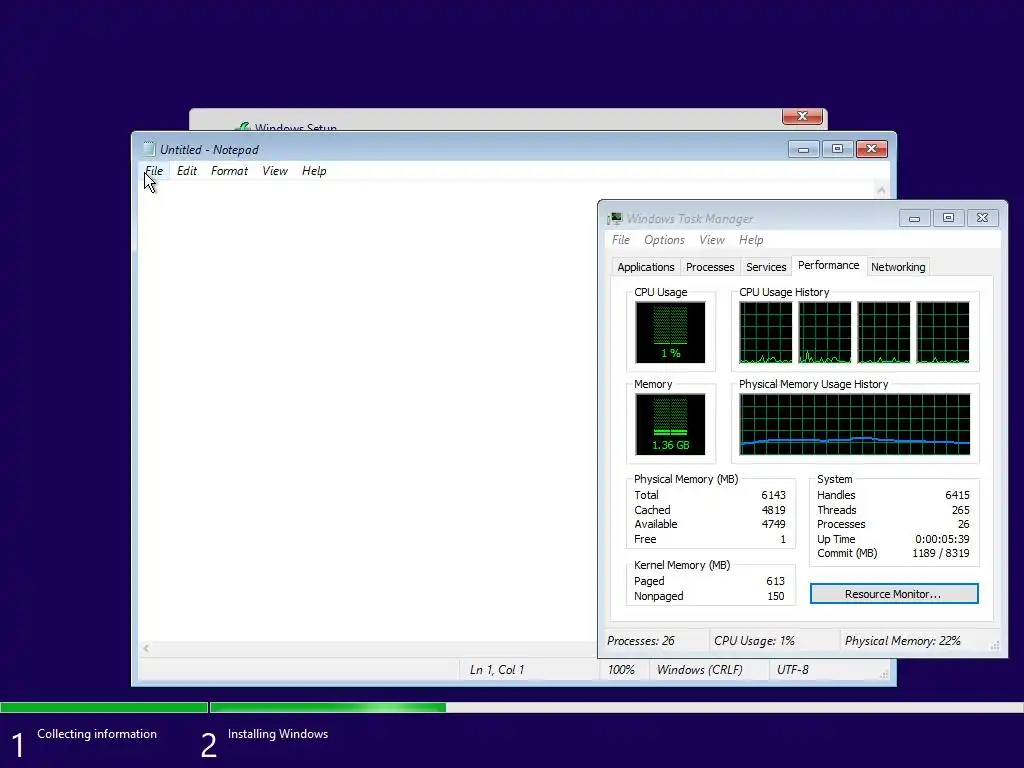The height and width of the screenshot is (768, 1024).
Task: Click the Notepad icon in title bar
Action: [149, 149]
